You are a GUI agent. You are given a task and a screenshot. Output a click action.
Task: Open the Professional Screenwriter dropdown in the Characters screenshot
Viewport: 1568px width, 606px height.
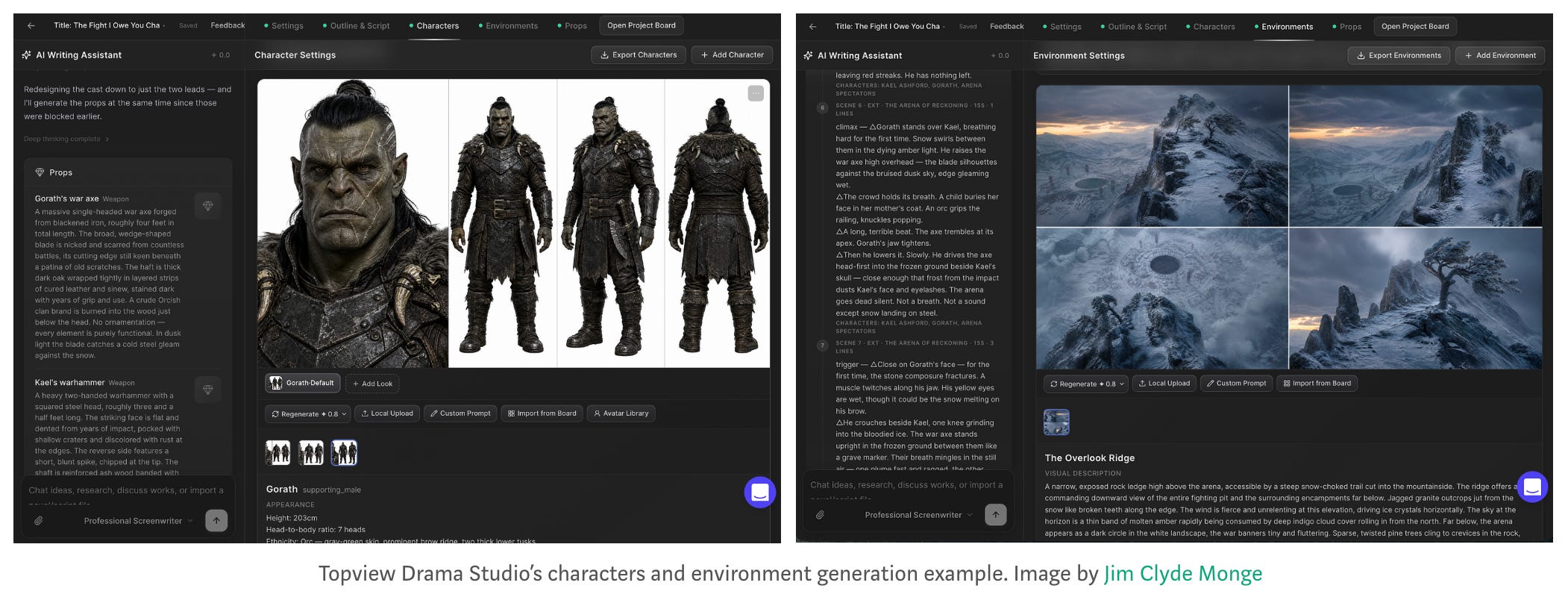[138, 521]
